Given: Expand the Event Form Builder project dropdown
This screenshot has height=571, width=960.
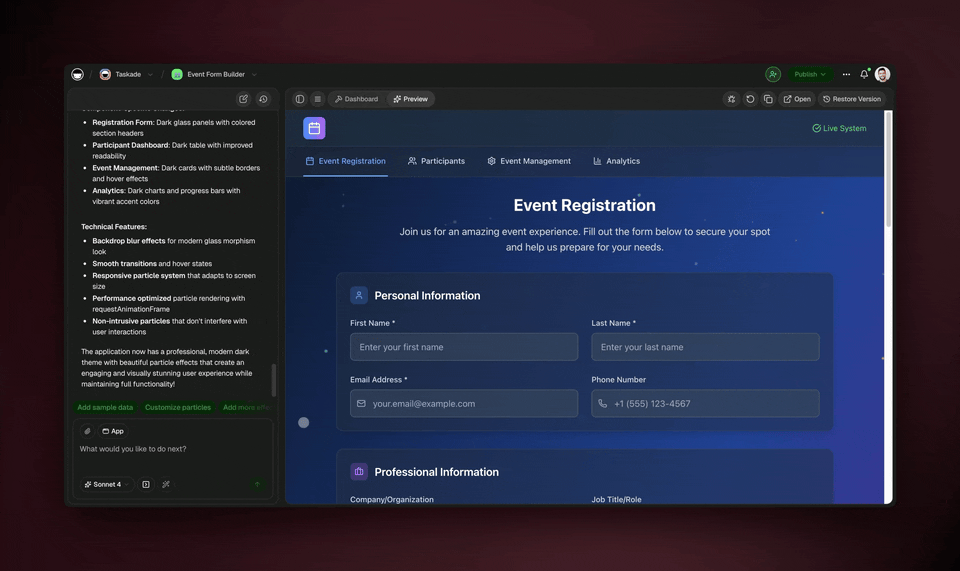Looking at the screenshot, I should point(253,74).
